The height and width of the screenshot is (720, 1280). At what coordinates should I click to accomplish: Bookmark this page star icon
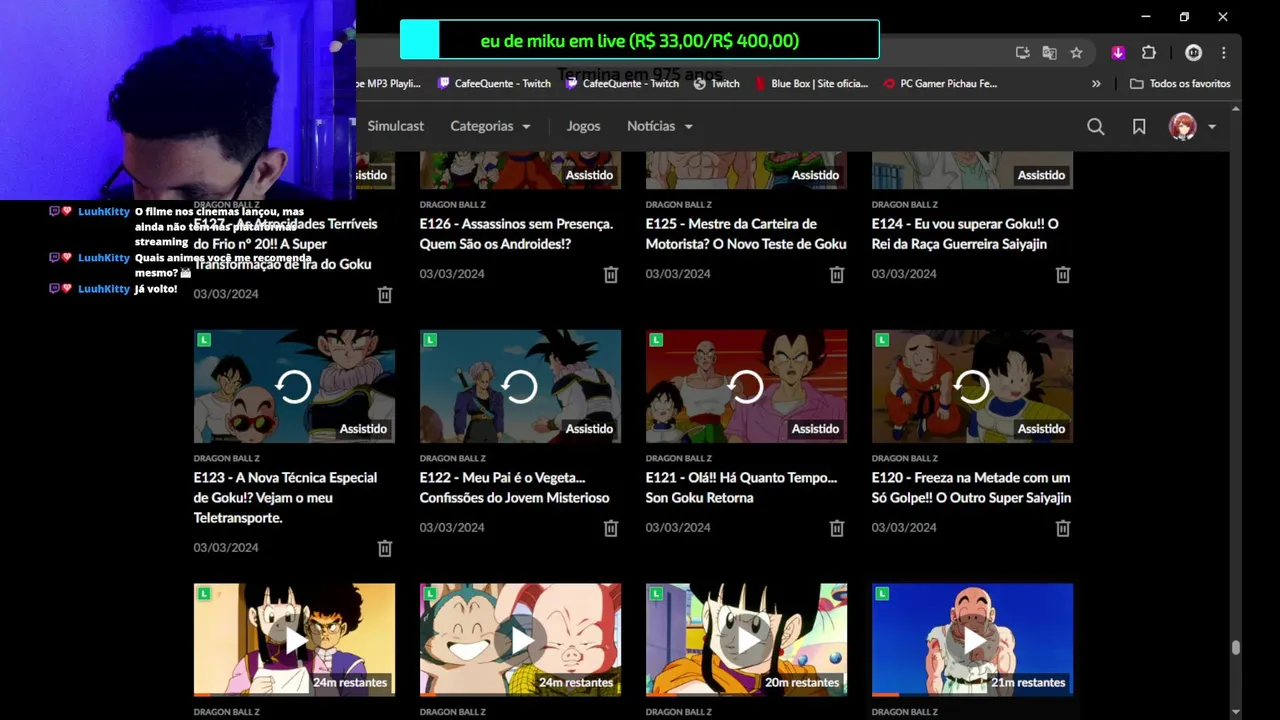[x=1076, y=53]
